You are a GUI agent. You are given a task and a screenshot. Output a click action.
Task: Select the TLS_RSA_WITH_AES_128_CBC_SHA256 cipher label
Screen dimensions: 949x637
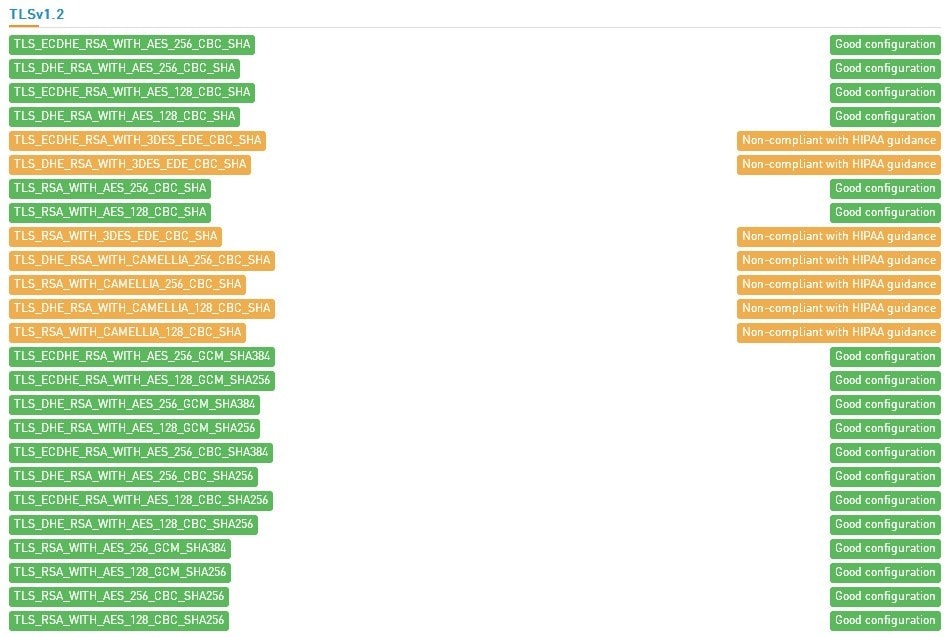point(119,620)
